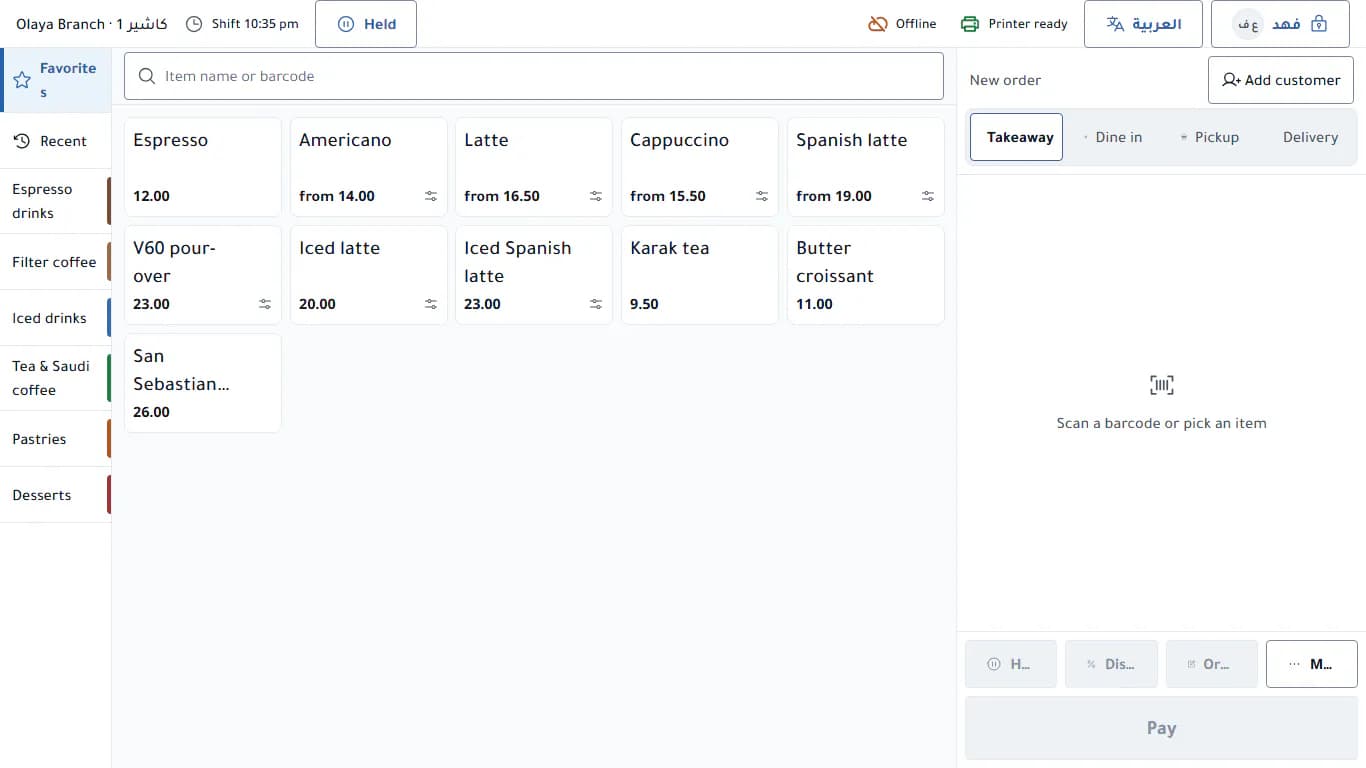The height and width of the screenshot is (768, 1366).
Task: Open modifier options icon on Latte card
Action: pos(596,196)
